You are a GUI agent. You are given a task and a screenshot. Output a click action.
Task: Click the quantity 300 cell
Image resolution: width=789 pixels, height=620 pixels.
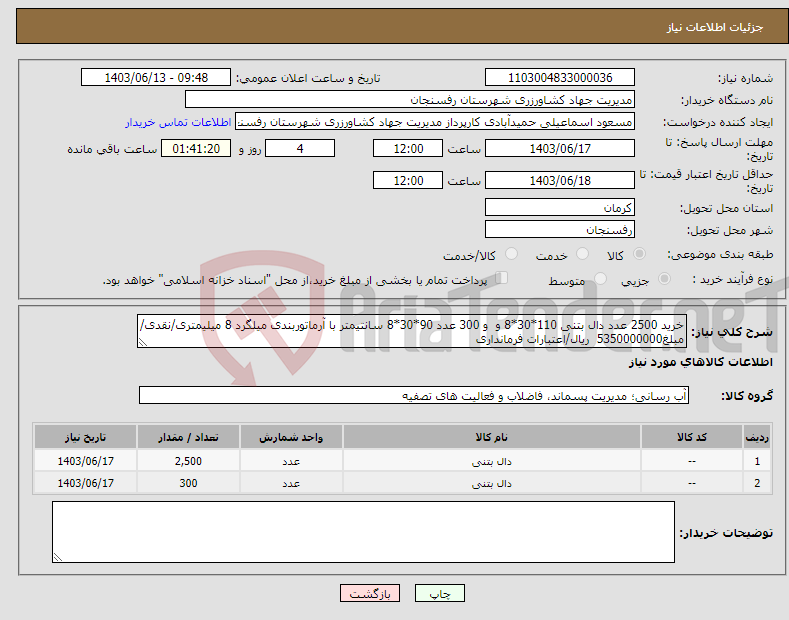(x=188, y=483)
